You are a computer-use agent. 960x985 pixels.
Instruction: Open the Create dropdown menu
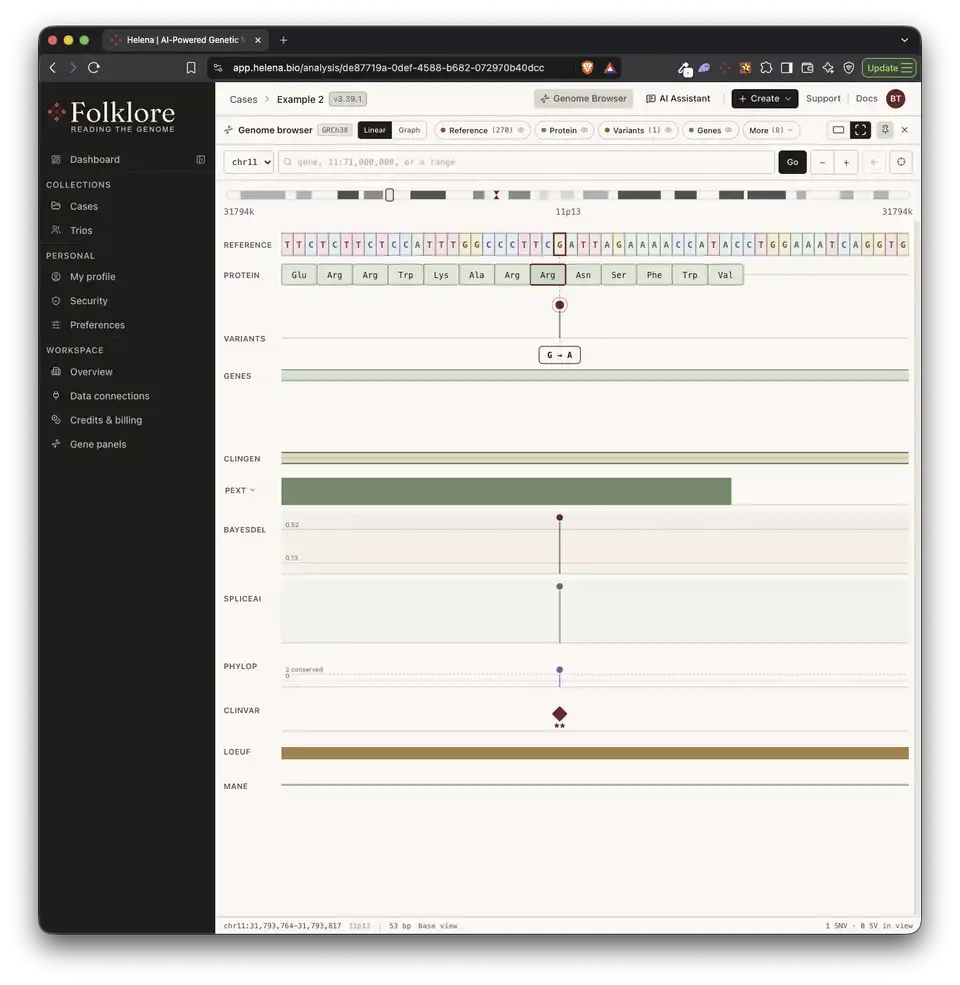(765, 99)
